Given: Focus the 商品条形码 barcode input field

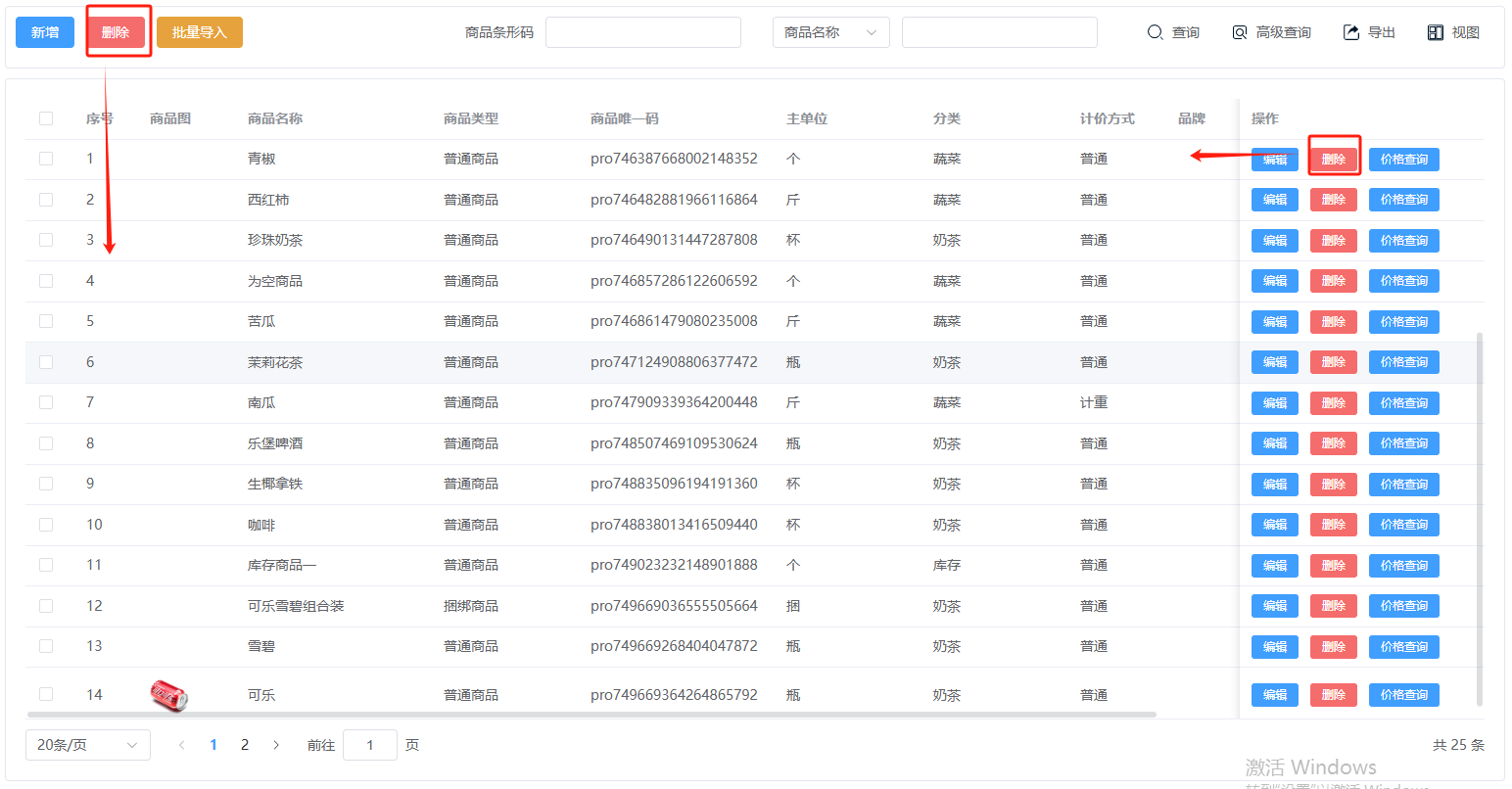Looking at the screenshot, I should point(642,32).
